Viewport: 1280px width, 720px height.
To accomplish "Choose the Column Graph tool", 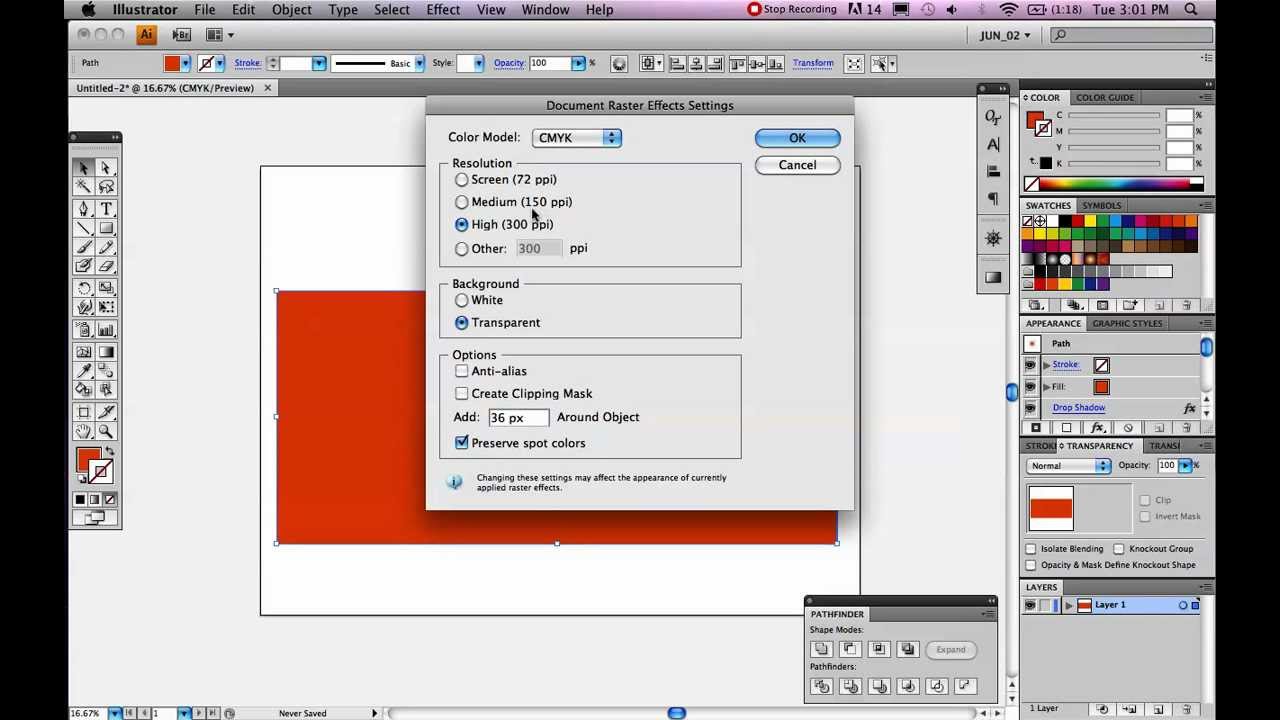I will (106, 330).
